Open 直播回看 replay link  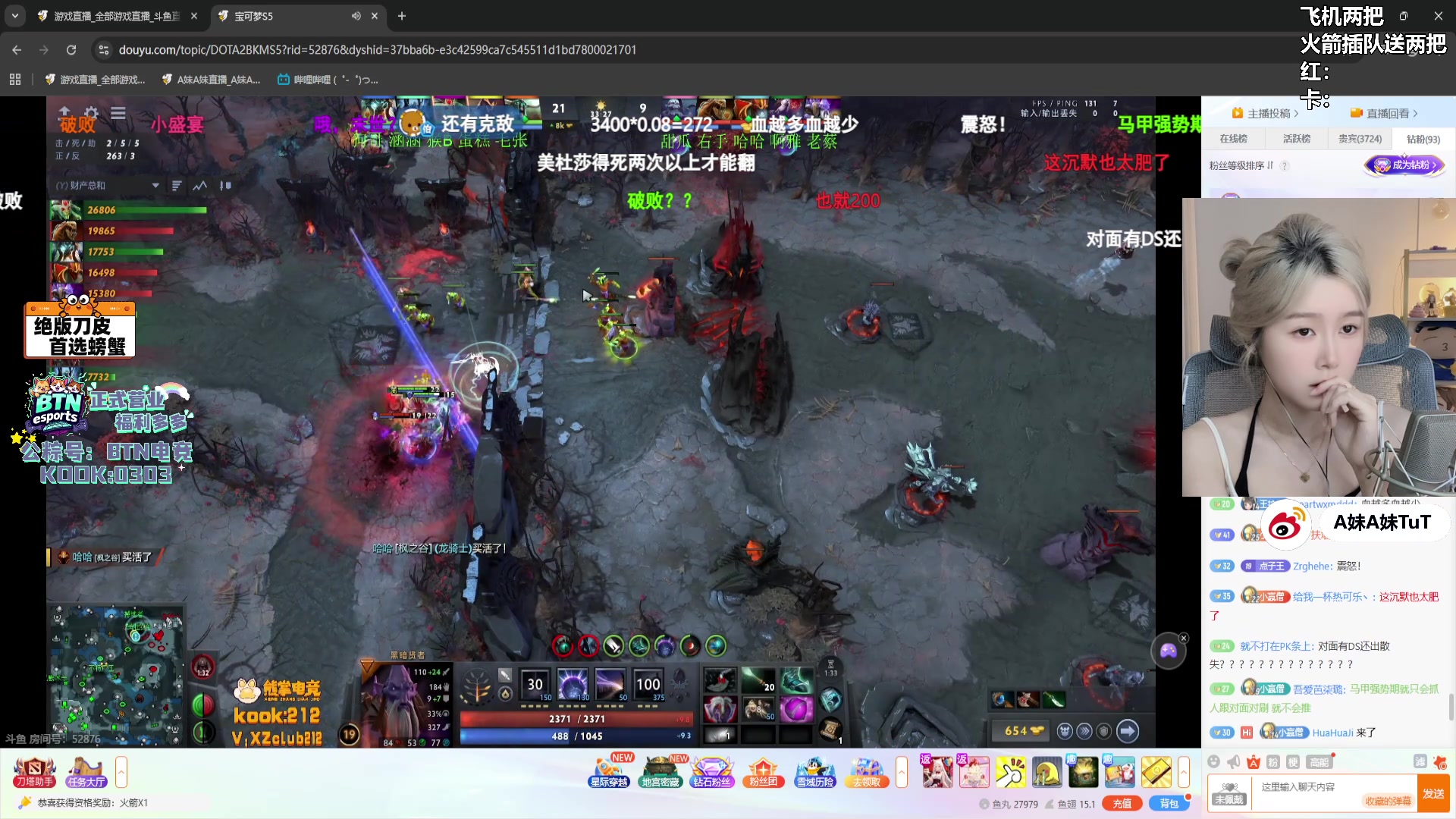pos(1384,113)
